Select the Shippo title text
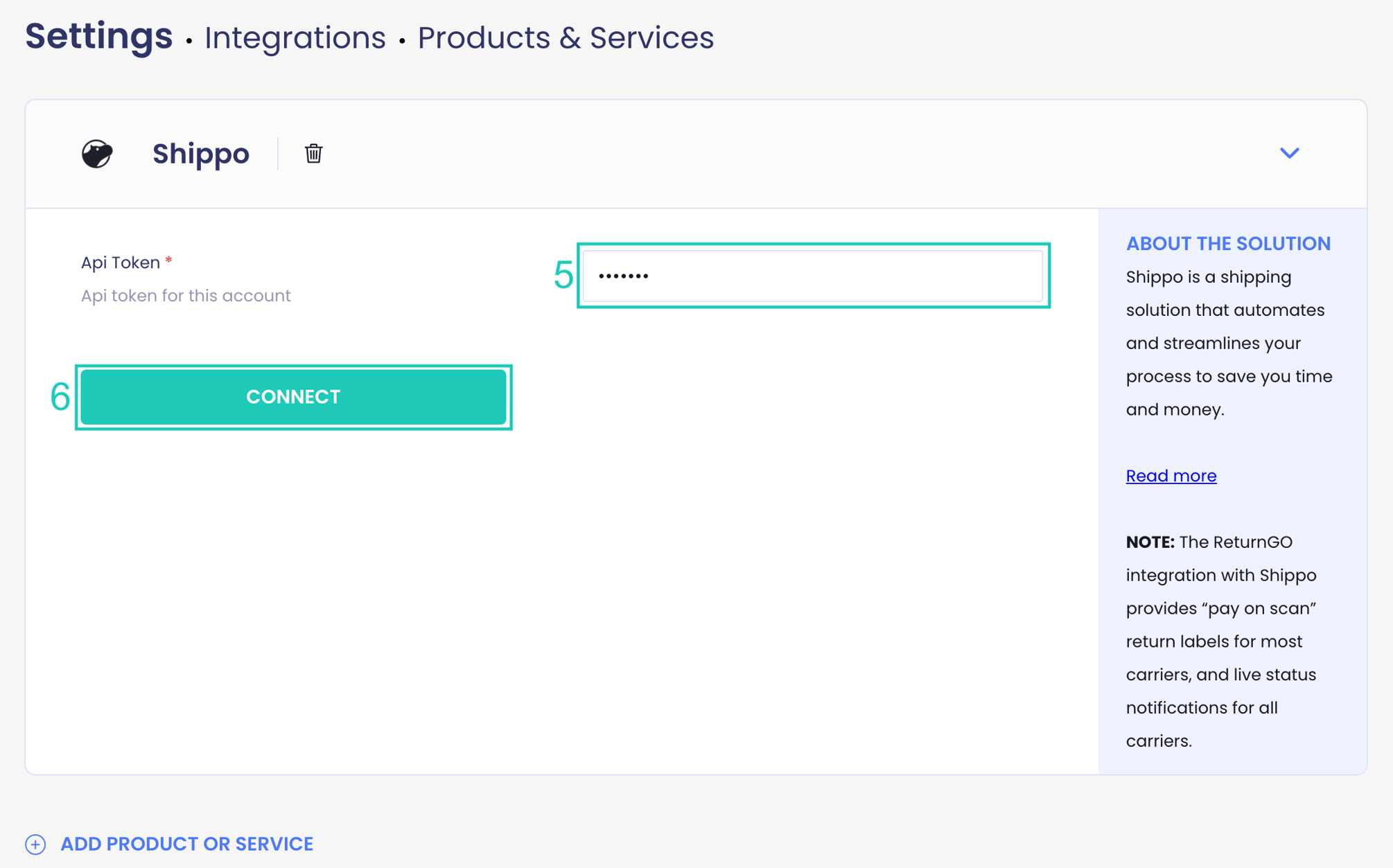The height and width of the screenshot is (868, 1393). coord(200,154)
